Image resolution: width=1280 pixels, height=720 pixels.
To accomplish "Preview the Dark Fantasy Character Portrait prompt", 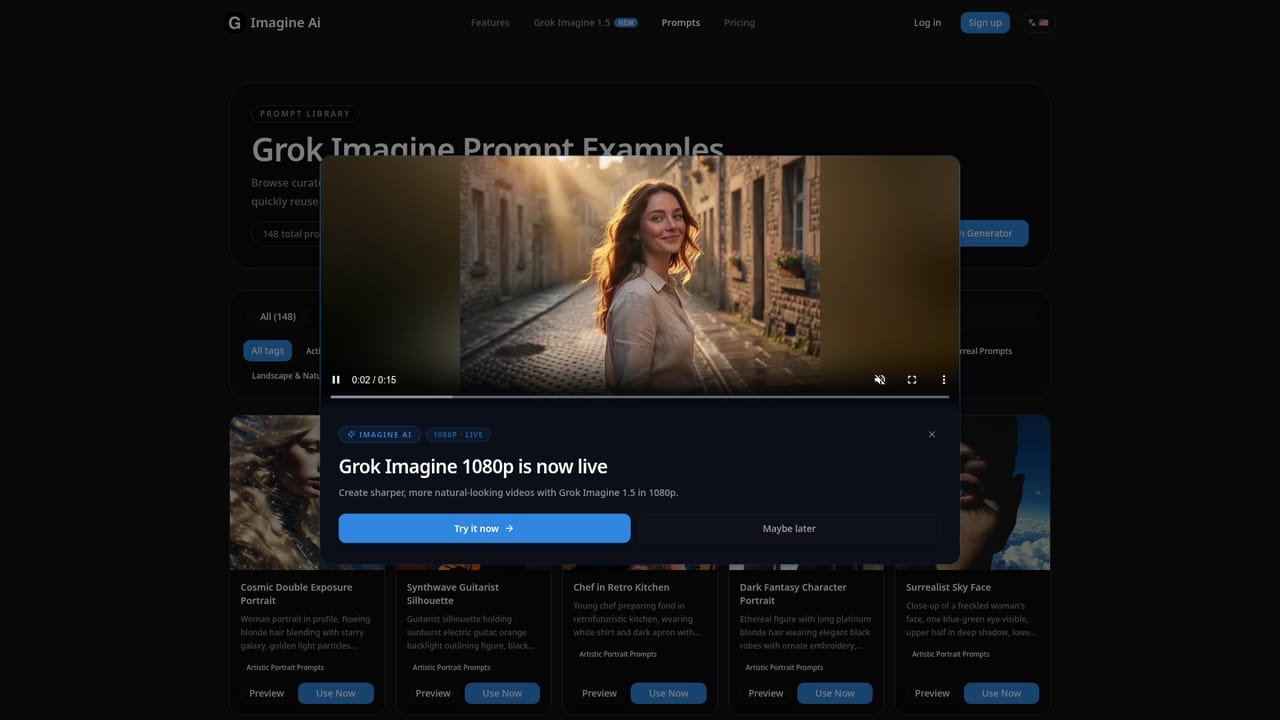I will (766, 693).
